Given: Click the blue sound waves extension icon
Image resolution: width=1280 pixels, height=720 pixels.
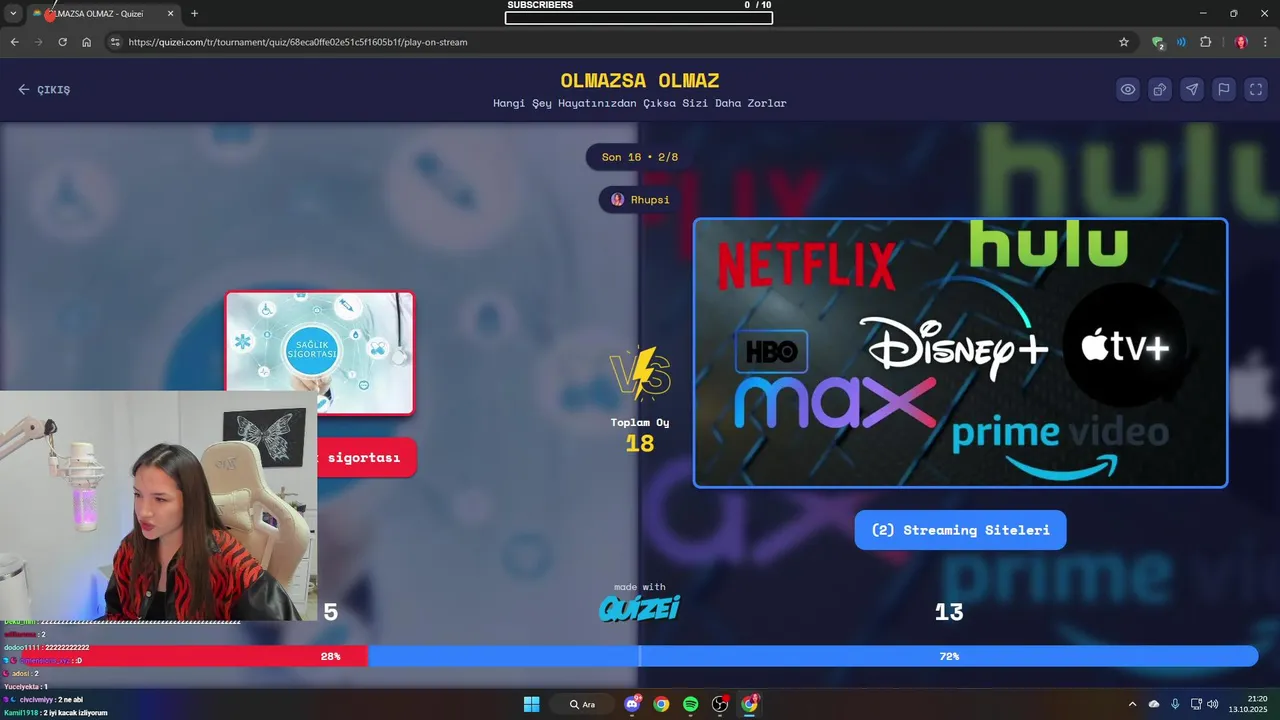Looking at the screenshot, I should 1181,42.
